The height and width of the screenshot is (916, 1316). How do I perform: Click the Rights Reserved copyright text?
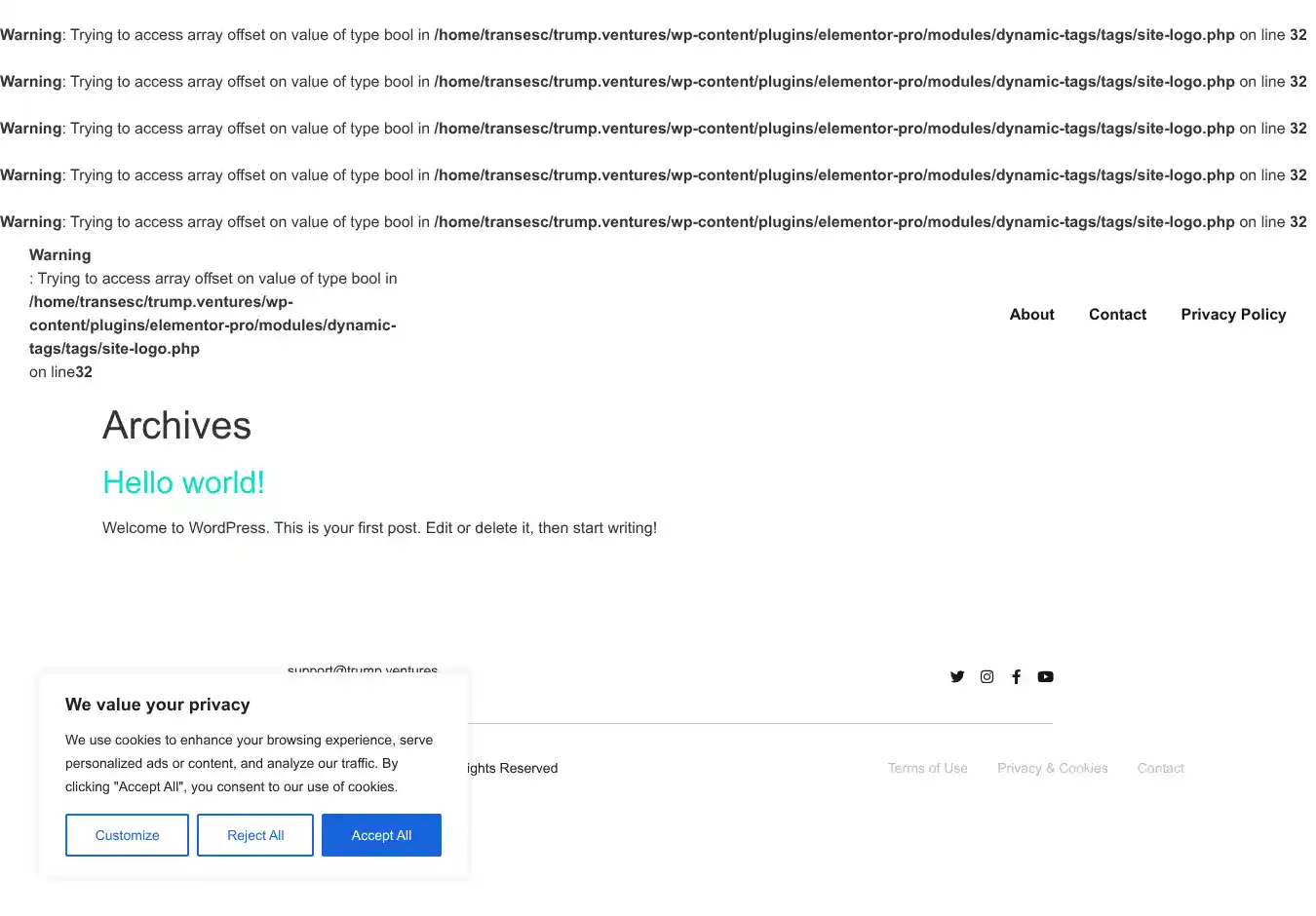pyautogui.click(x=513, y=768)
